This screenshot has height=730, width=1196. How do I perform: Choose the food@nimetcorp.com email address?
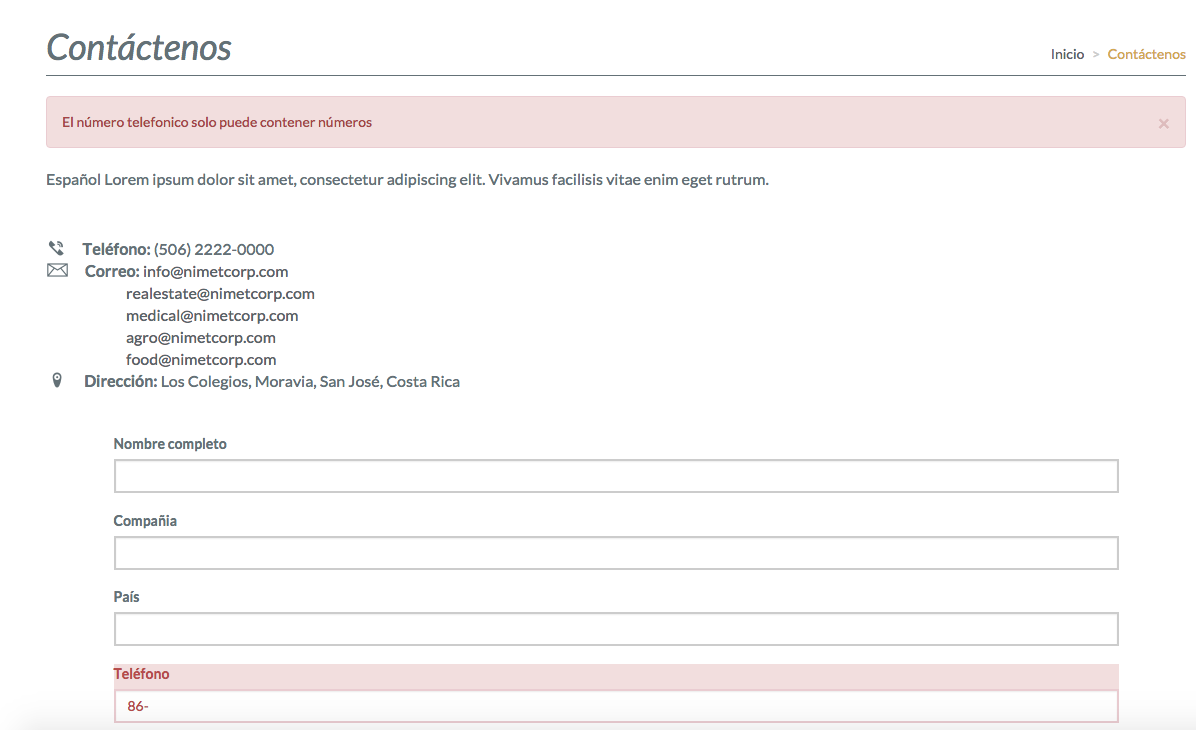(200, 360)
